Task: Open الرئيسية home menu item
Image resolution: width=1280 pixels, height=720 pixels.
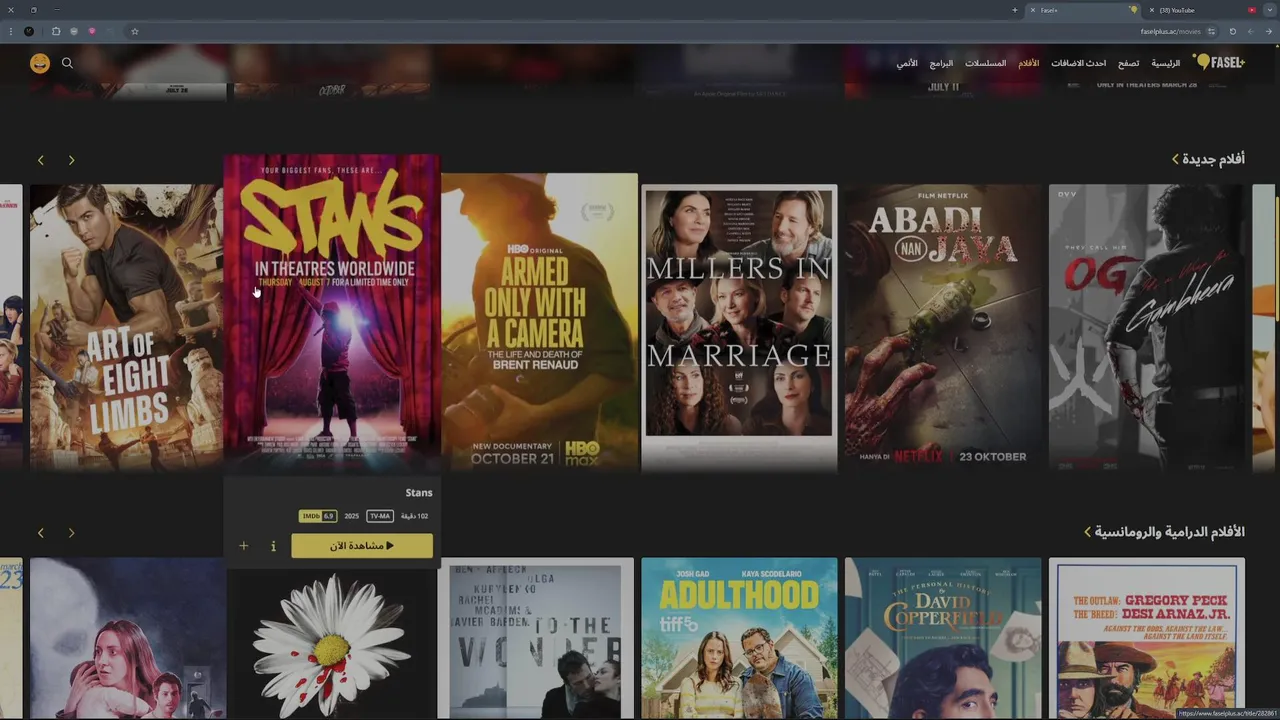Action: point(1165,63)
